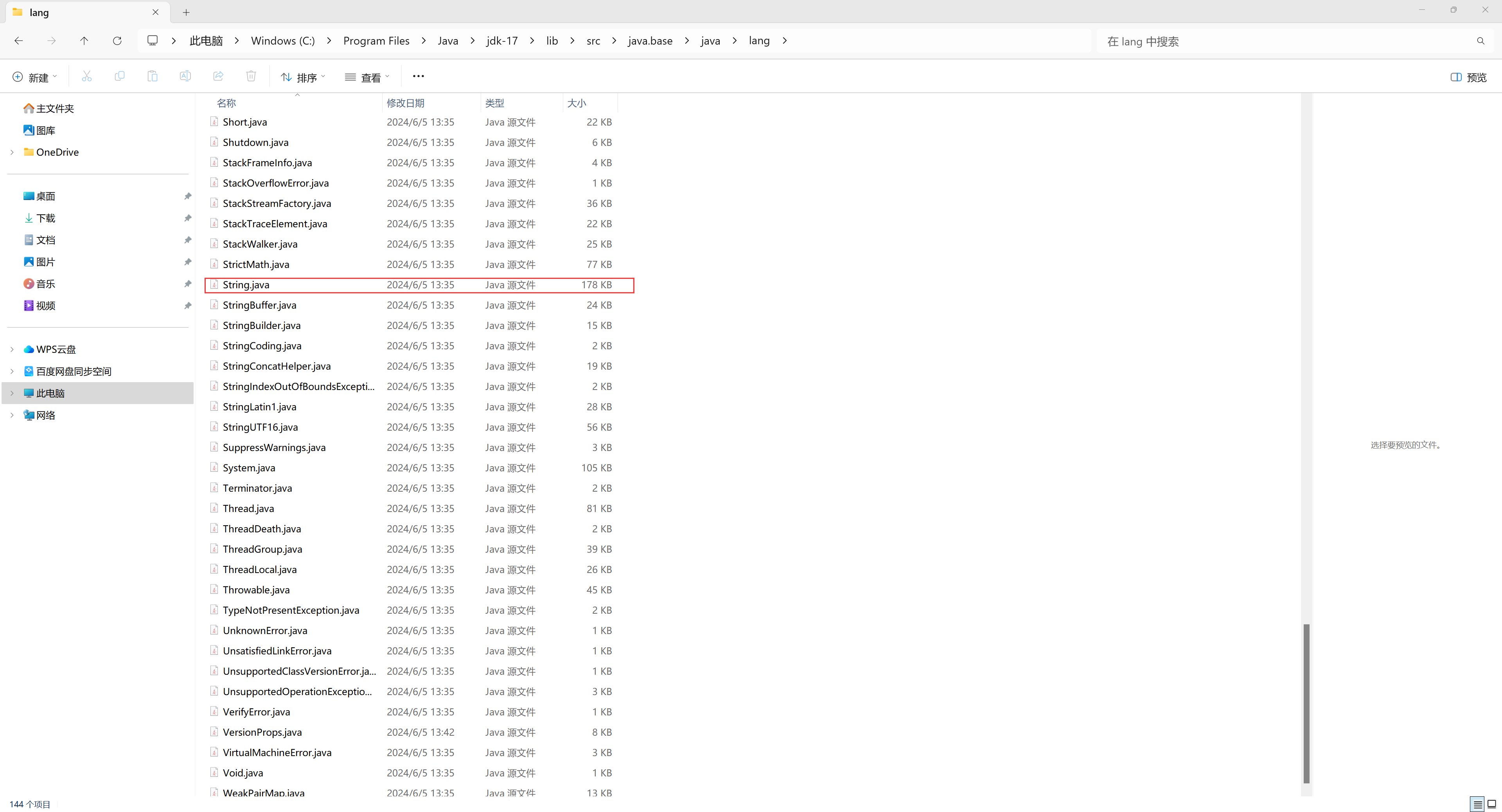Switch to details view icon in status bar
Image resolution: width=1502 pixels, height=812 pixels.
(1477, 805)
